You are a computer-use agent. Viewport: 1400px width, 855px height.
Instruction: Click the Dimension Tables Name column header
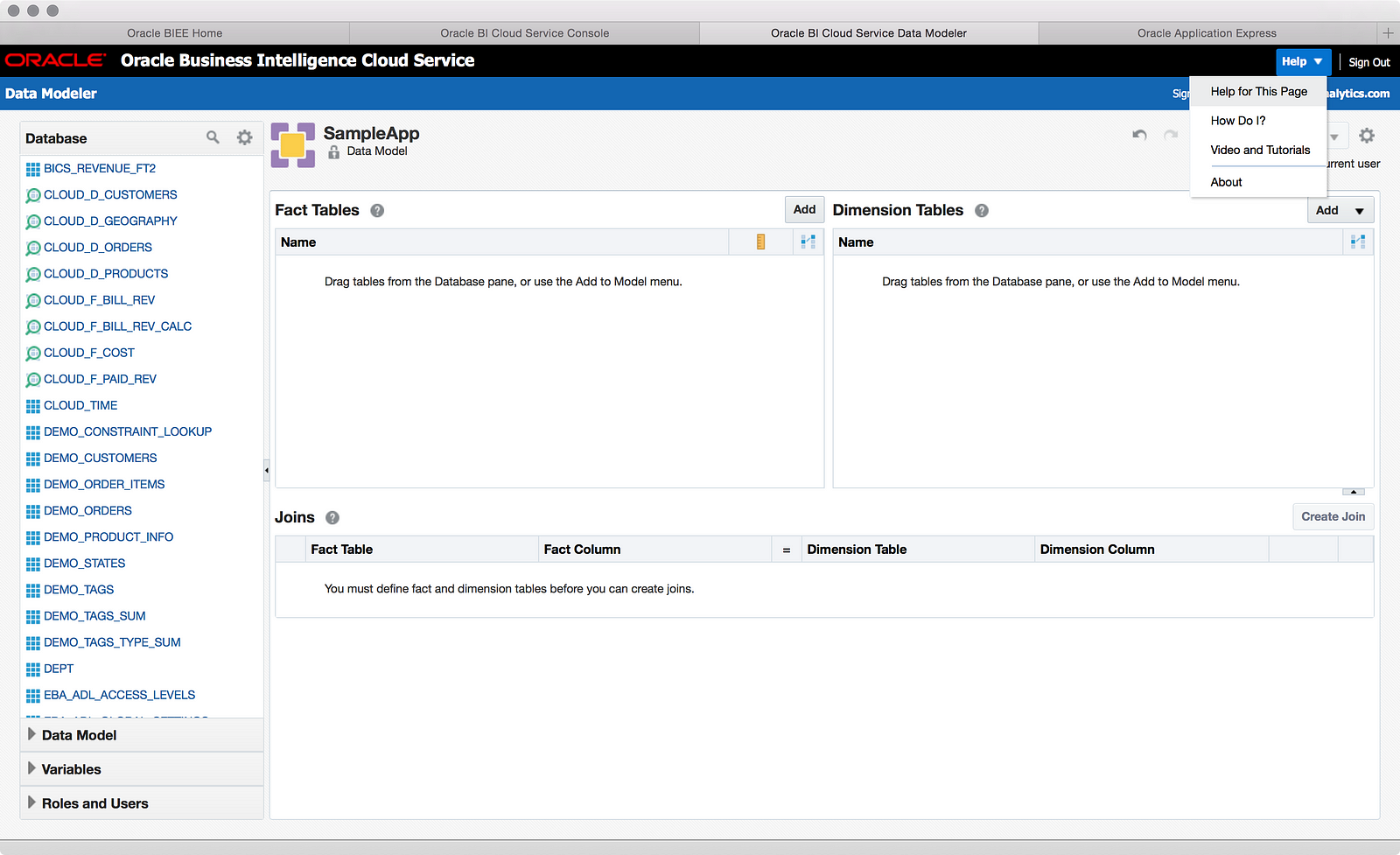pyautogui.click(x=1088, y=242)
